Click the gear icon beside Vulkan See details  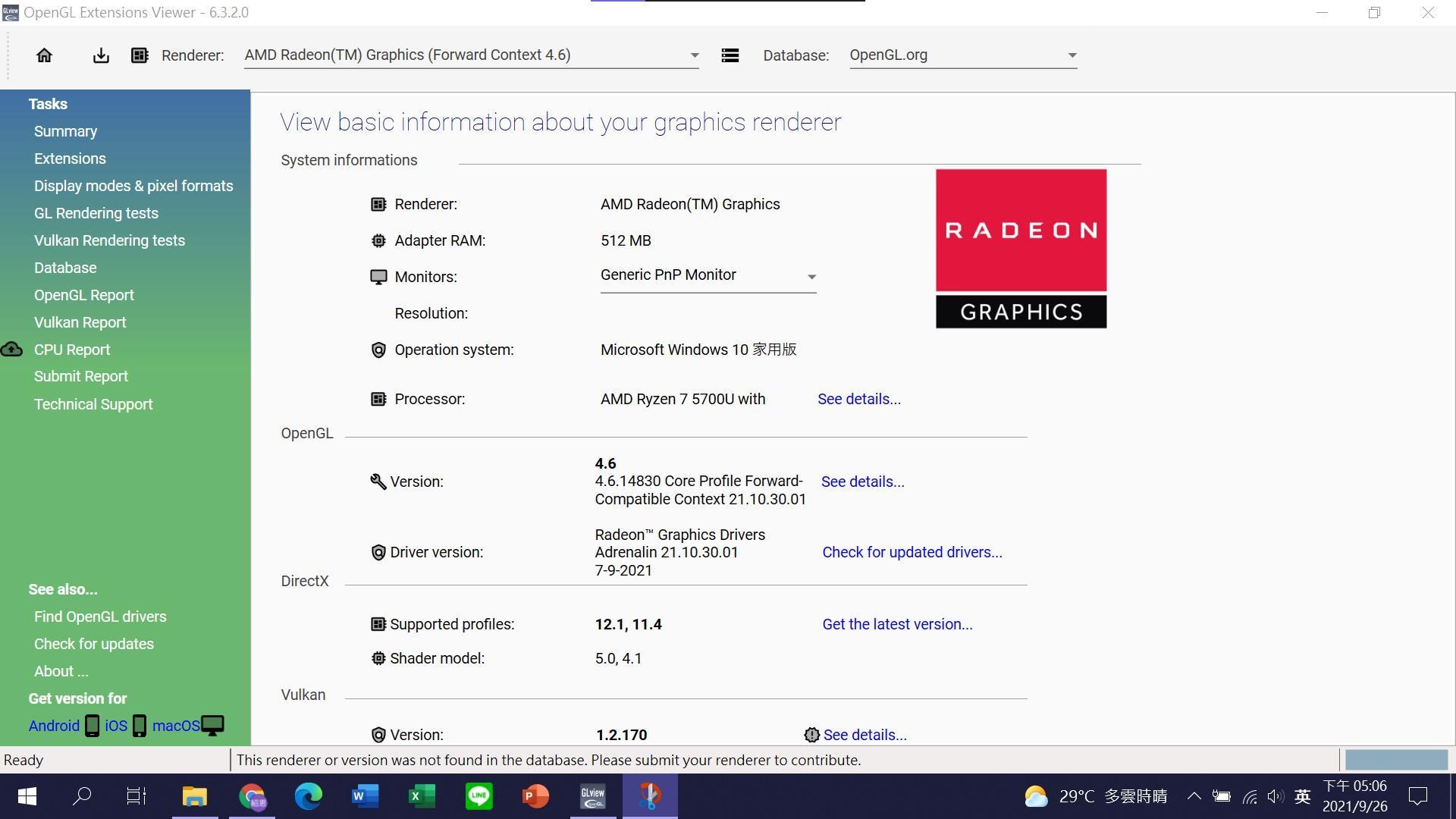(x=811, y=735)
